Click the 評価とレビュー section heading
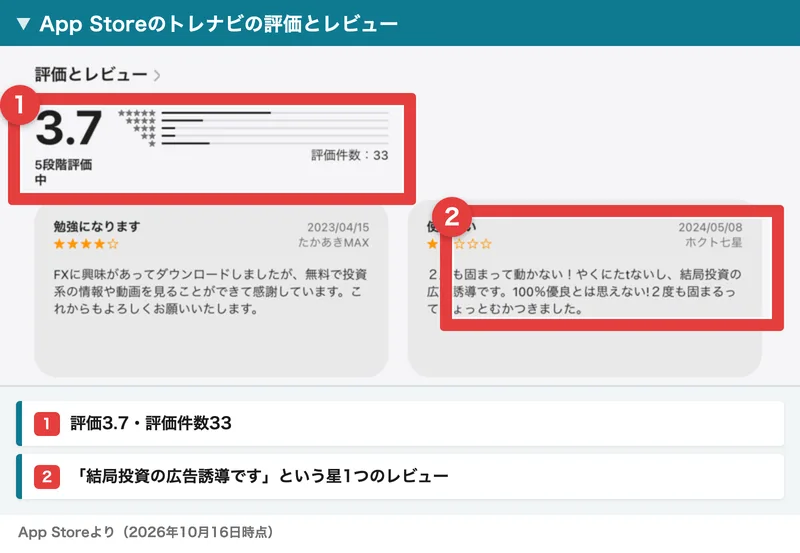 [x=91, y=75]
